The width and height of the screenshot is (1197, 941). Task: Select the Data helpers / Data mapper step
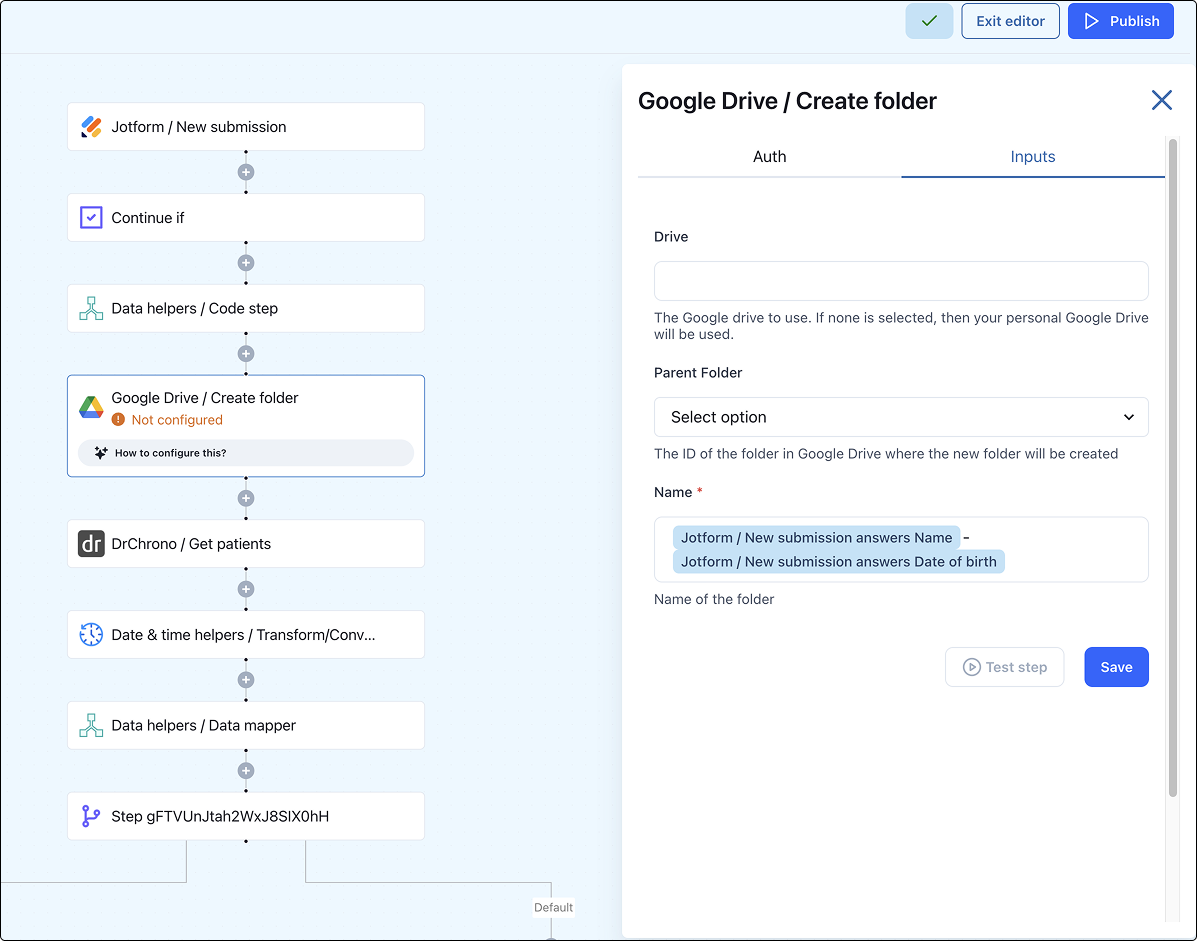[246, 725]
